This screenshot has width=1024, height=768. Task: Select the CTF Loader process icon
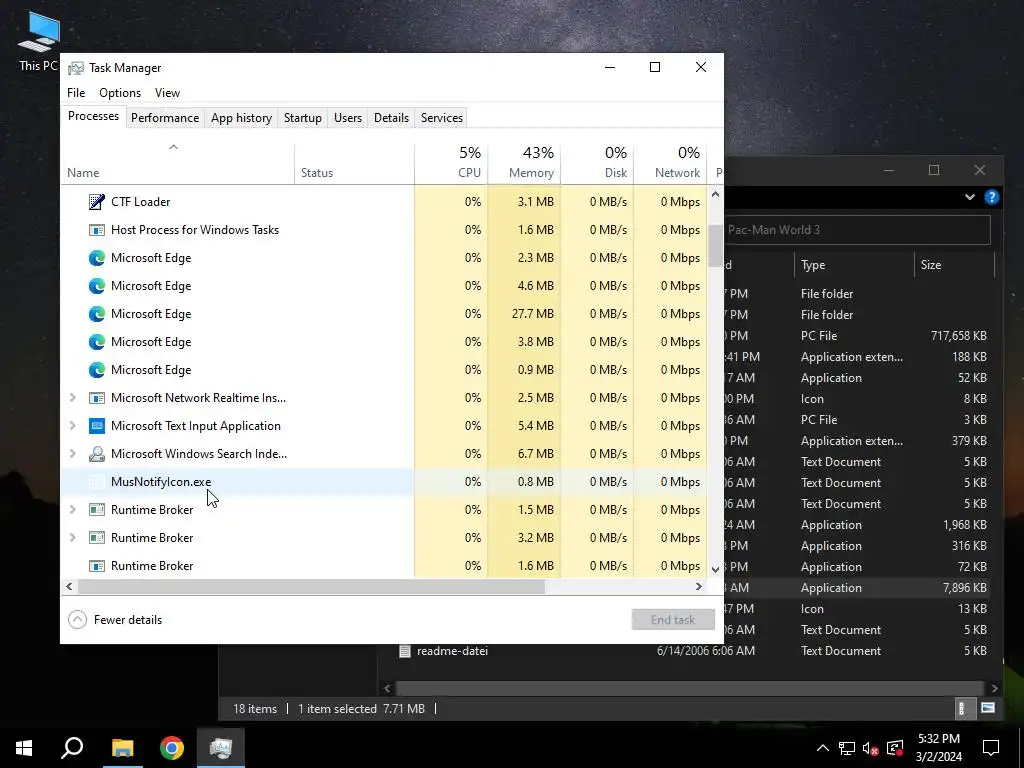97,202
